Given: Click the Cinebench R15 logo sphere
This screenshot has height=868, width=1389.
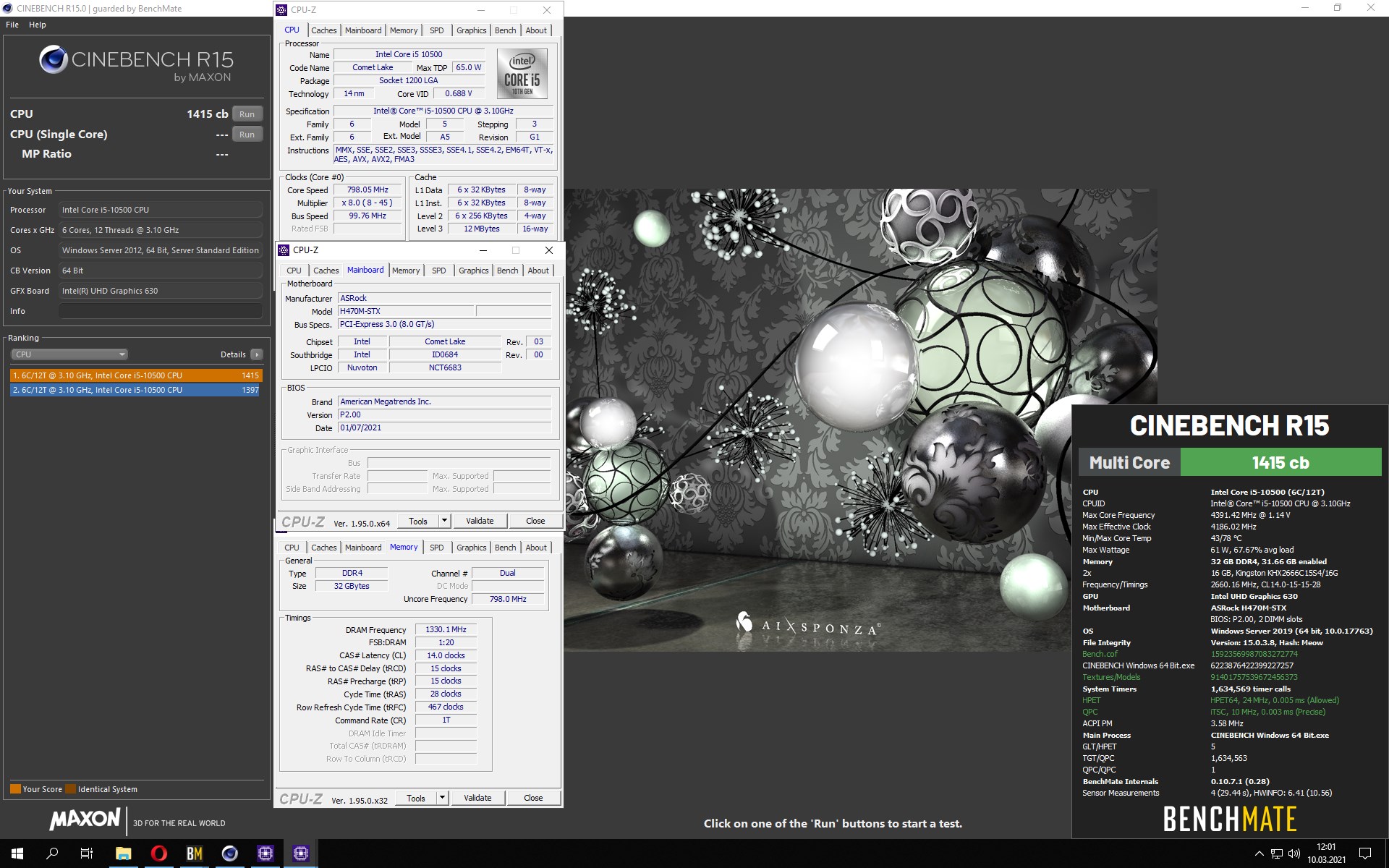Looking at the screenshot, I should pyautogui.click(x=54, y=59).
